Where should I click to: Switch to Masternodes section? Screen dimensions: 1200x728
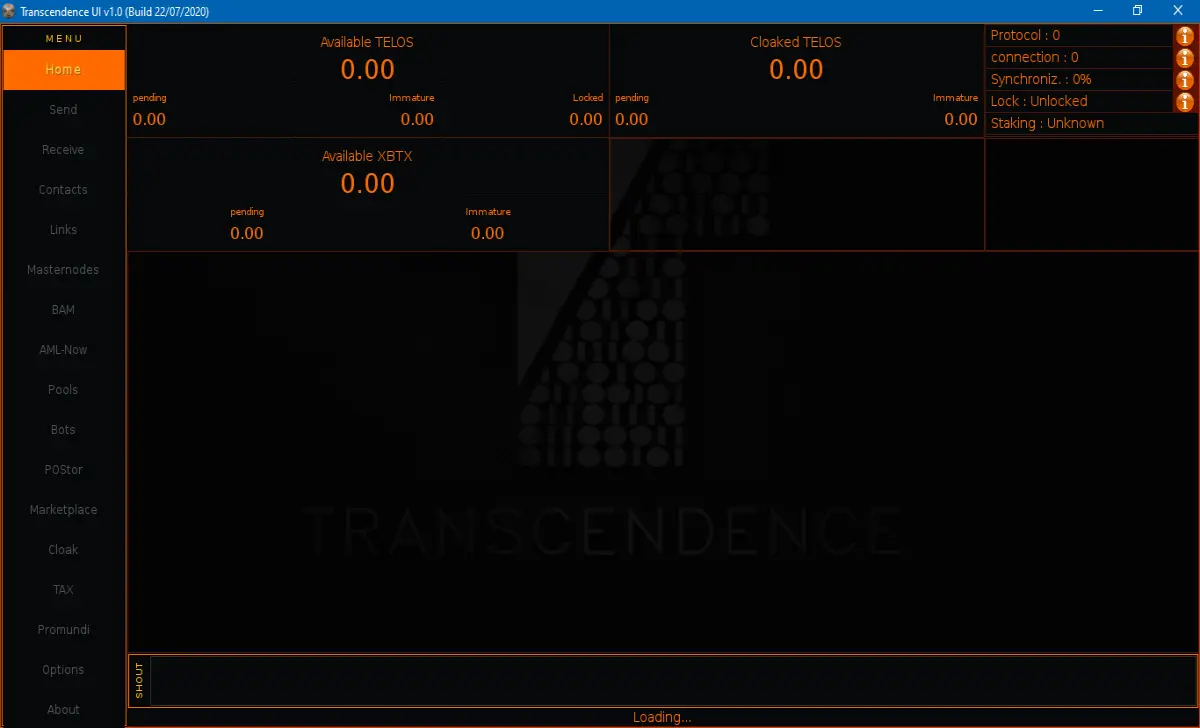pyautogui.click(x=63, y=270)
